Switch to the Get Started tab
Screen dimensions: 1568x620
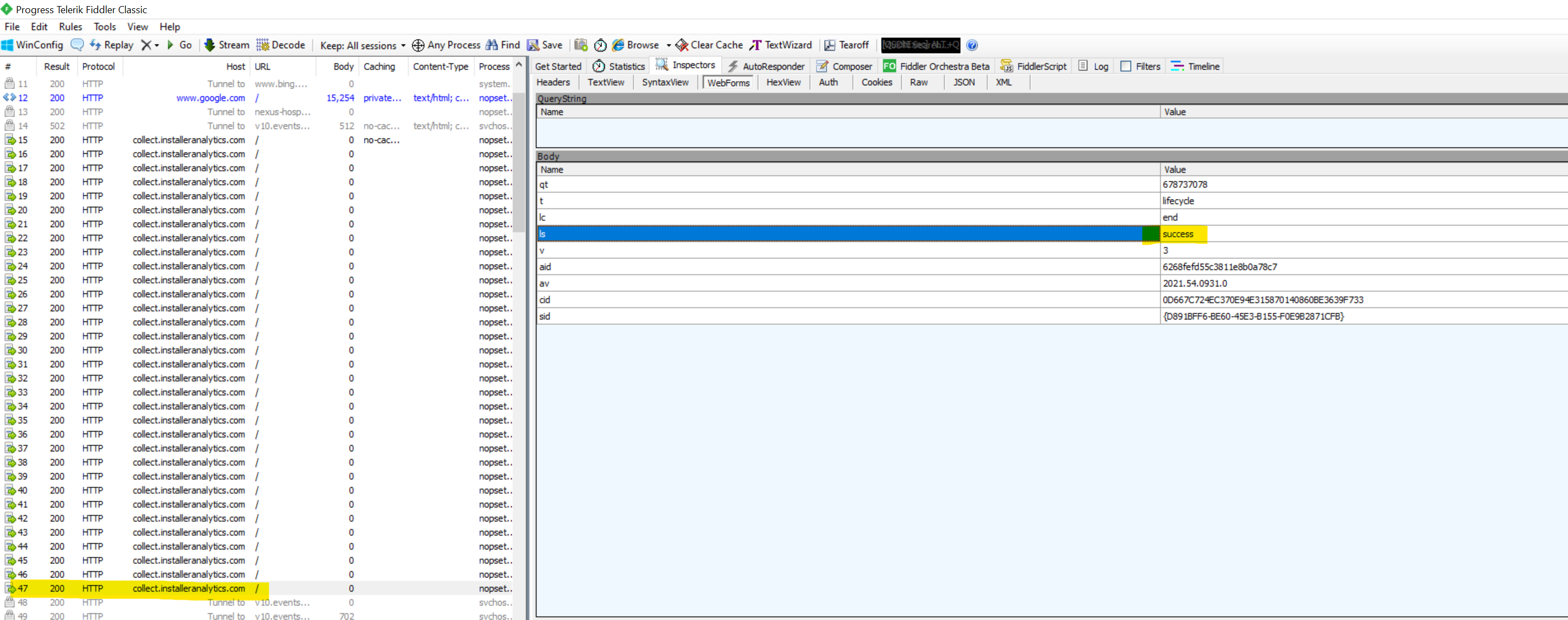click(x=558, y=67)
